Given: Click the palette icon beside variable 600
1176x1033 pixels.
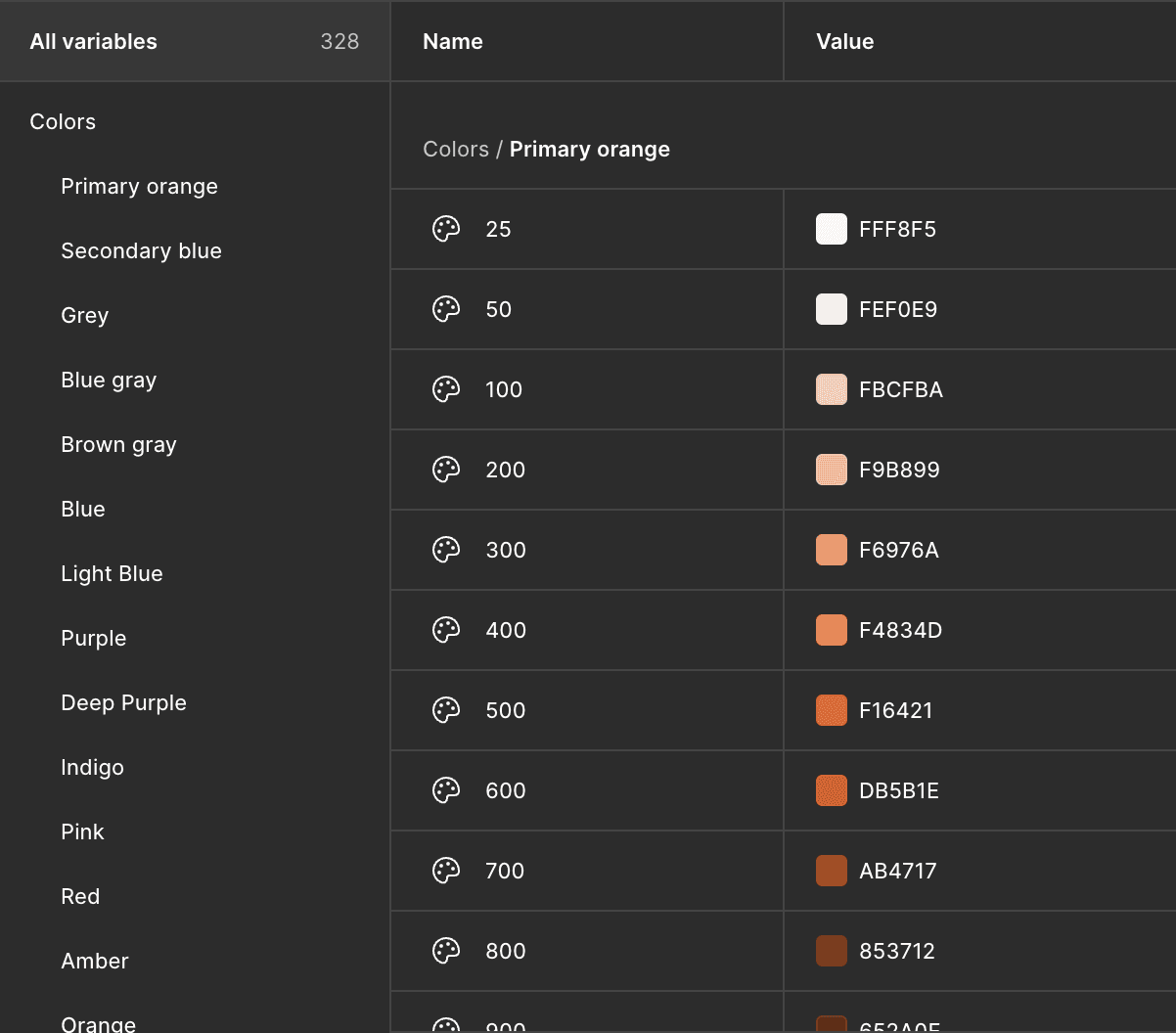Looking at the screenshot, I should [x=446, y=790].
